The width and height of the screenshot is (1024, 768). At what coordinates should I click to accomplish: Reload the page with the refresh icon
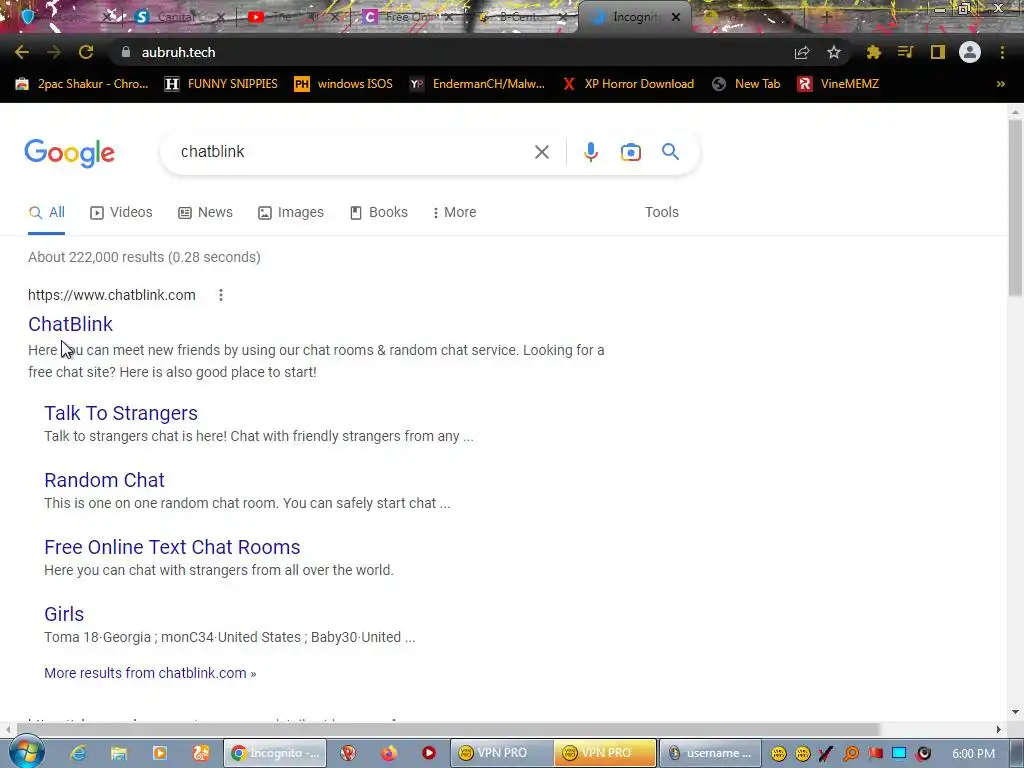[86, 52]
